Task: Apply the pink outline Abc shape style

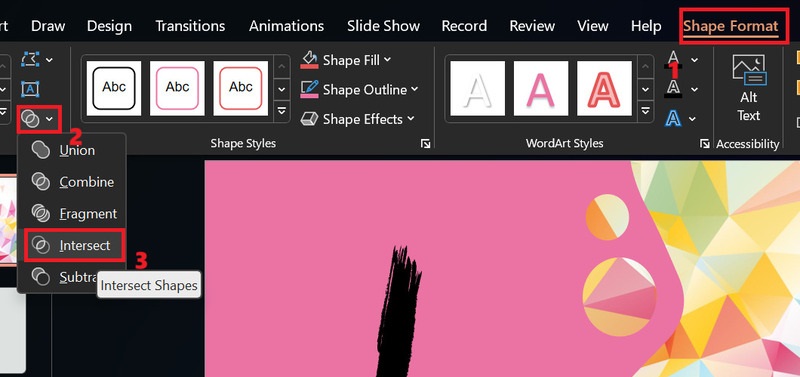Action: pos(177,88)
